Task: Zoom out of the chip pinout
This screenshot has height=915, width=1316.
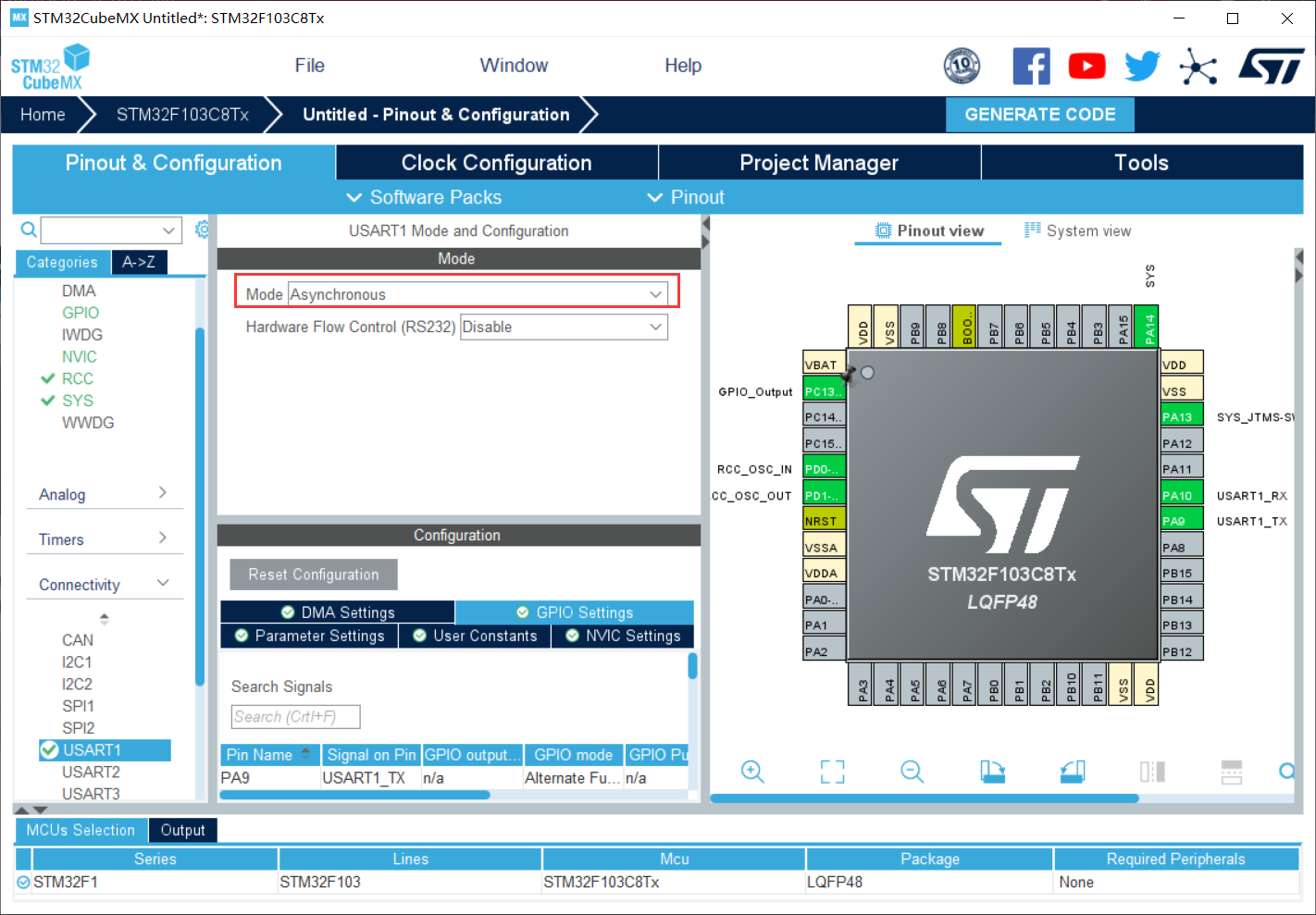Action: click(912, 772)
